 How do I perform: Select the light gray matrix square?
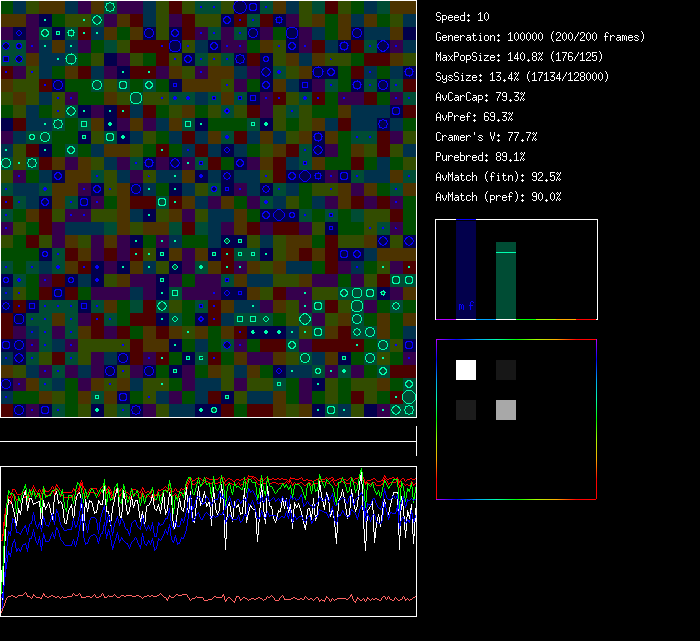coord(506,409)
